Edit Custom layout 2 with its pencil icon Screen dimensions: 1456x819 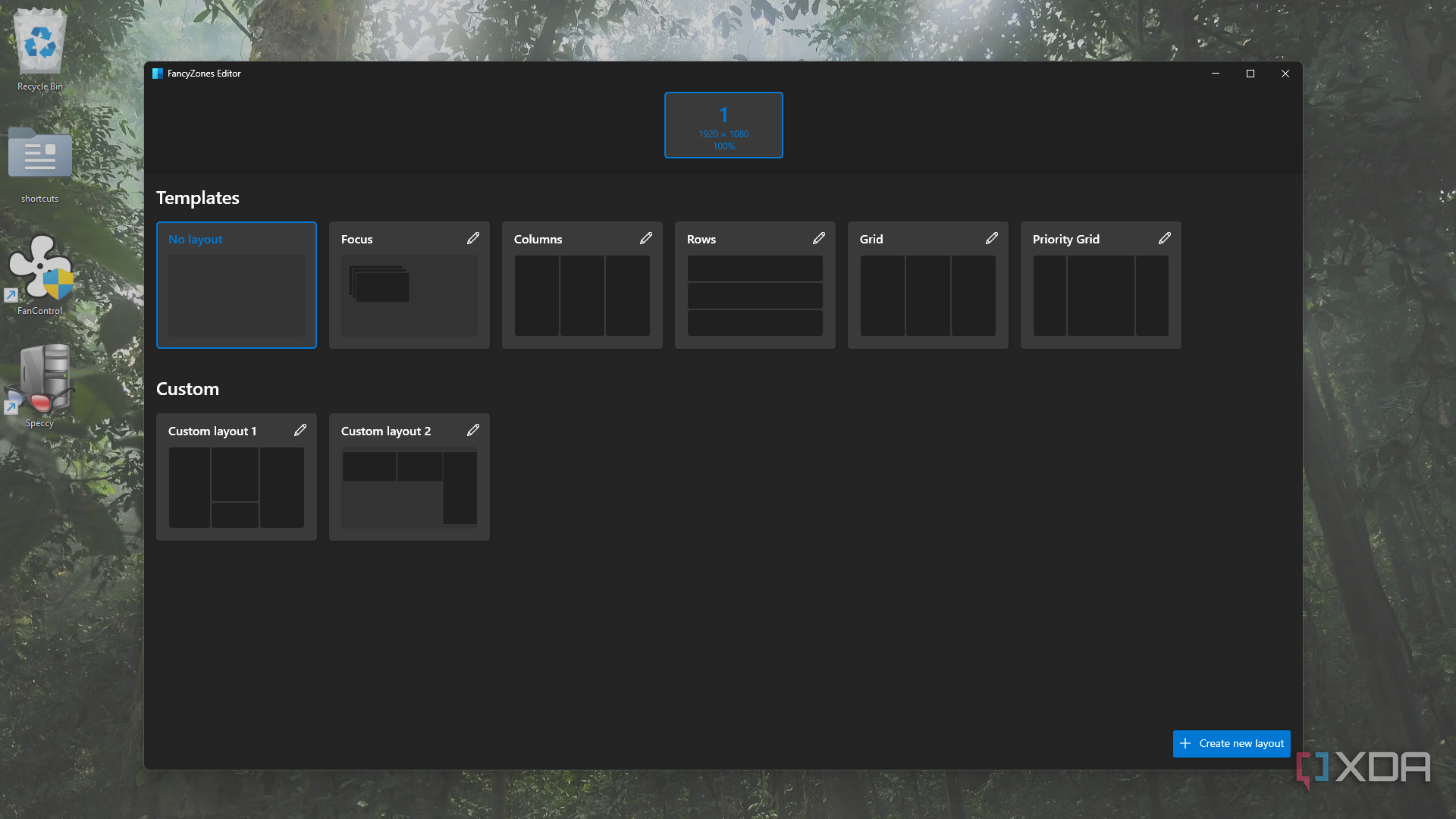(x=473, y=431)
